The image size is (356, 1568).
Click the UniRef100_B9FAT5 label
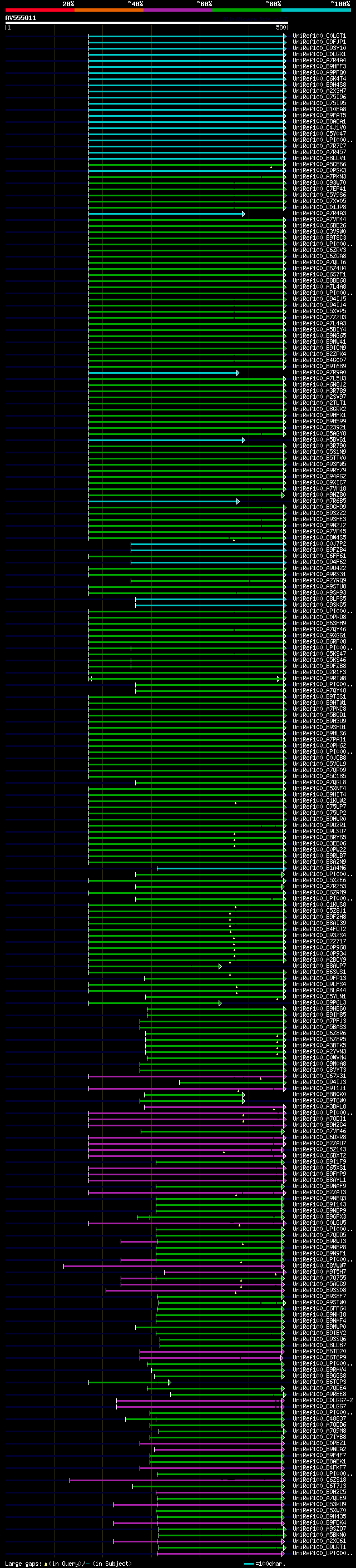pyautogui.click(x=319, y=116)
